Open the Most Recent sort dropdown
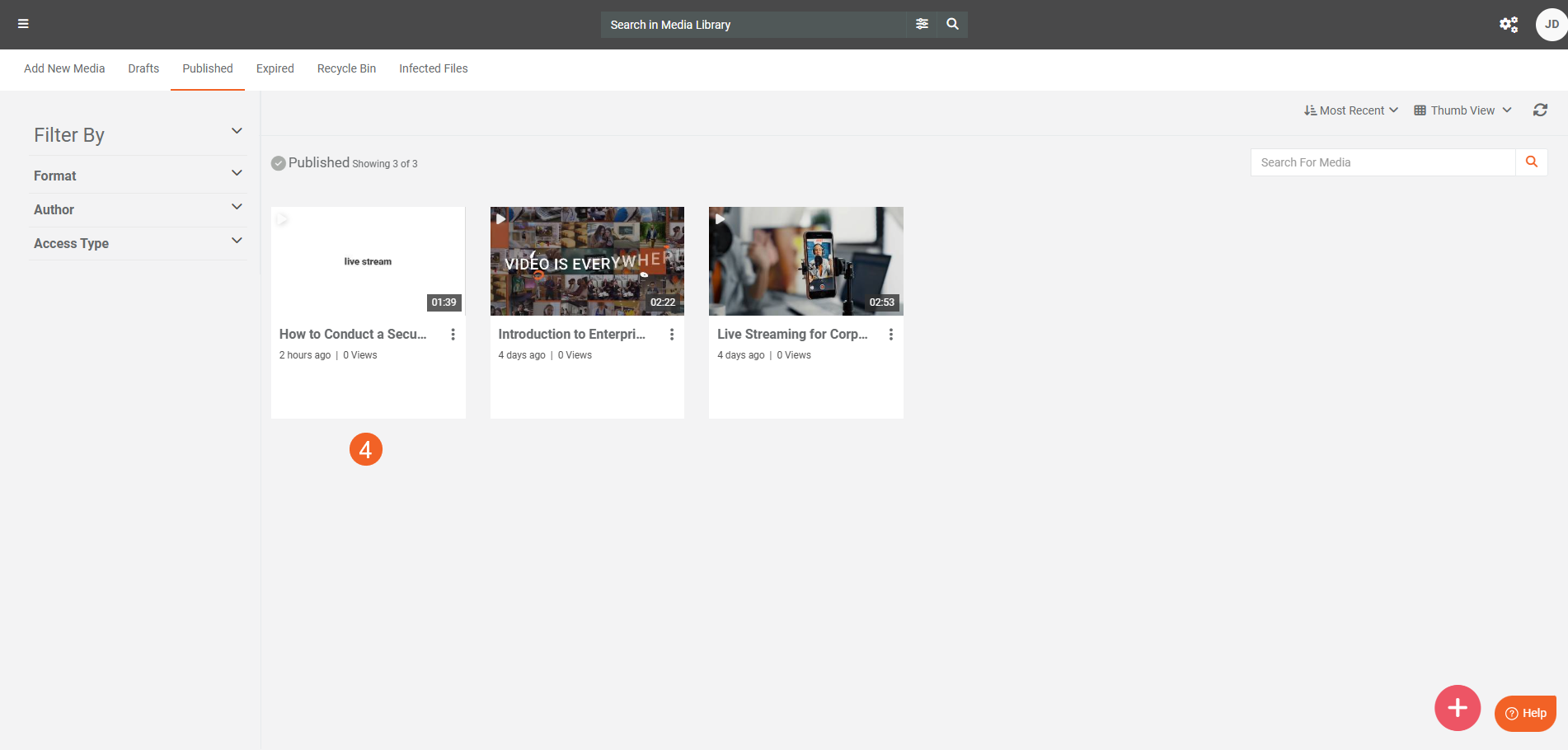This screenshot has width=1568, height=750. pyautogui.click(x=1350, y=110)
